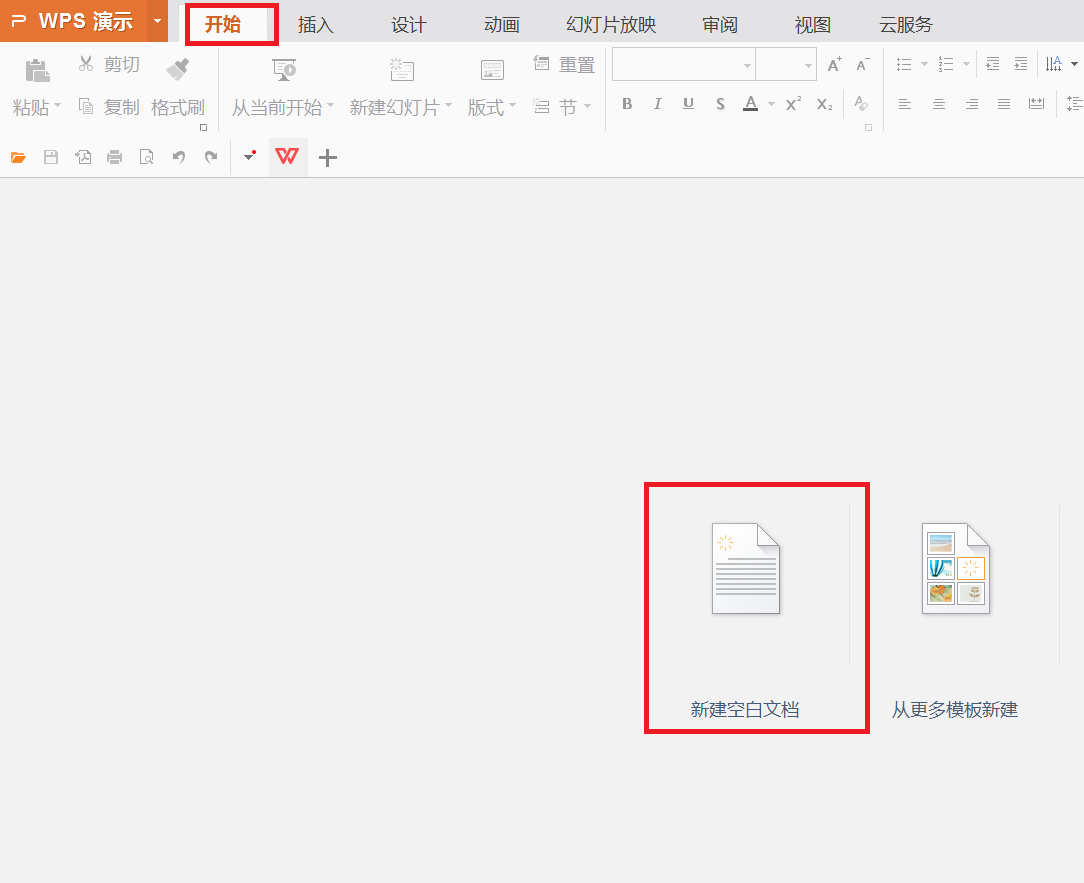This screenshot has width=1084, height=883.
Task: Click the line spacing icon
Action: pos(1075,104)
